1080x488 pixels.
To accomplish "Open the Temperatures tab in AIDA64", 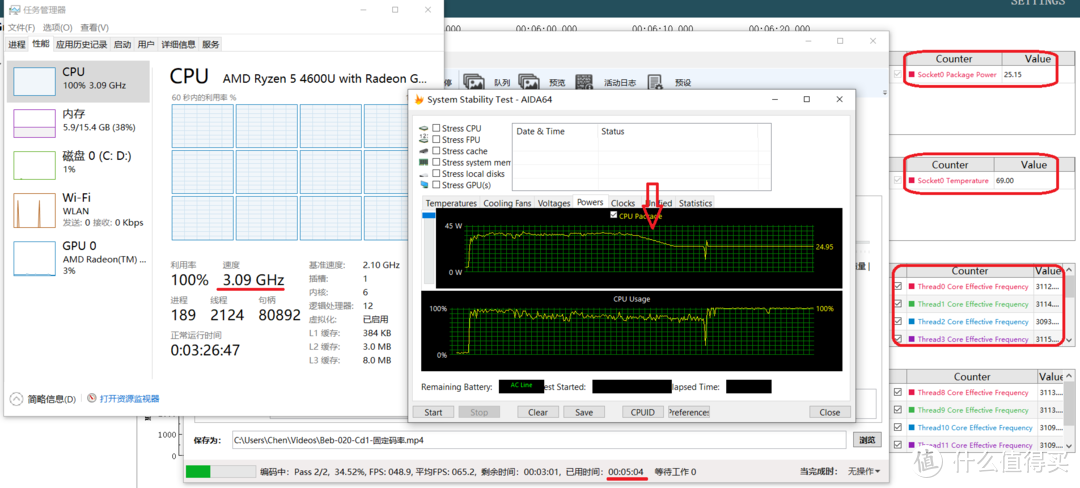I will (x=451, y=203).
